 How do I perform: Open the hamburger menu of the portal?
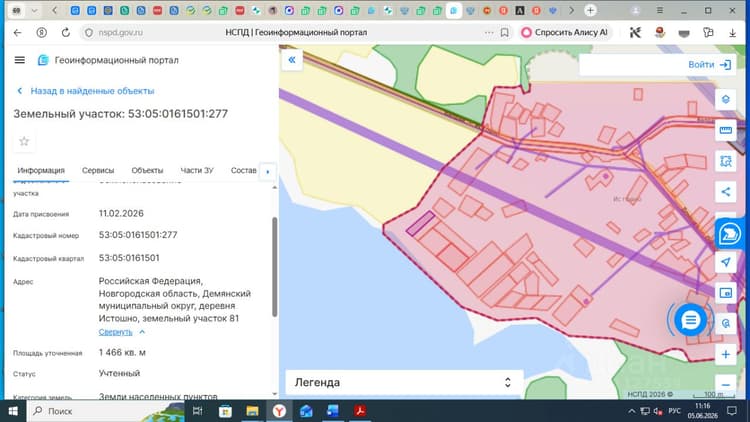click(20, 60)
